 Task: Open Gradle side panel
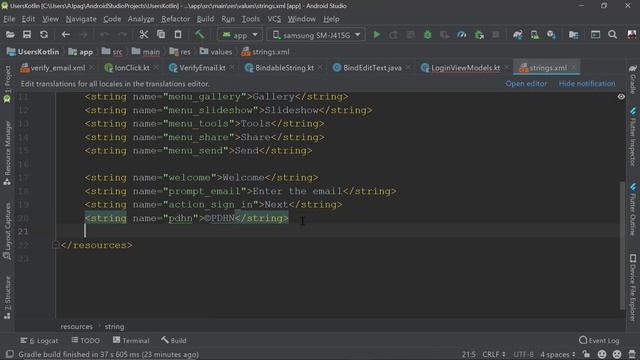[633, 79]
